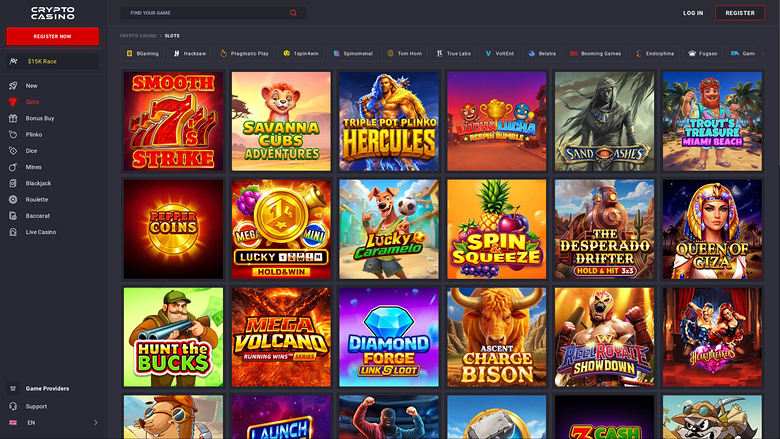Filter by True Labs provider

point(454,53)
